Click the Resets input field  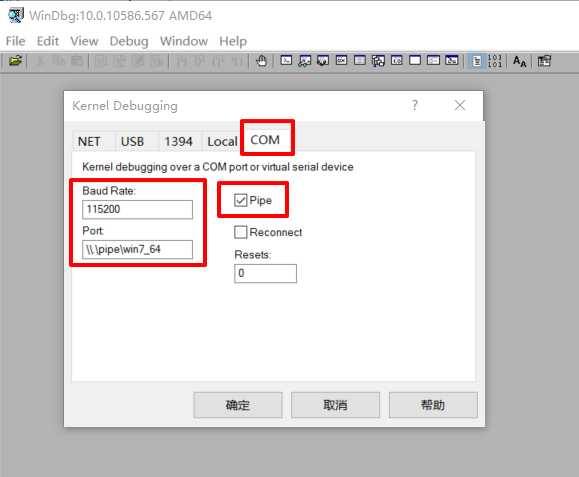(265, 274)
